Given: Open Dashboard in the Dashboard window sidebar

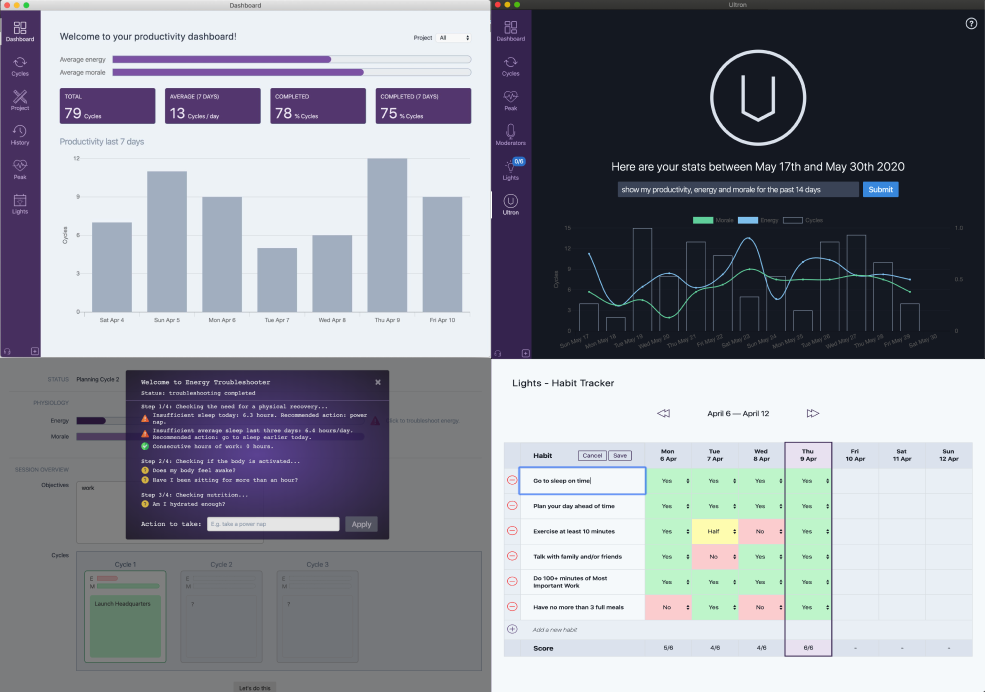Looking at the screenshot, I should point(20,31).
